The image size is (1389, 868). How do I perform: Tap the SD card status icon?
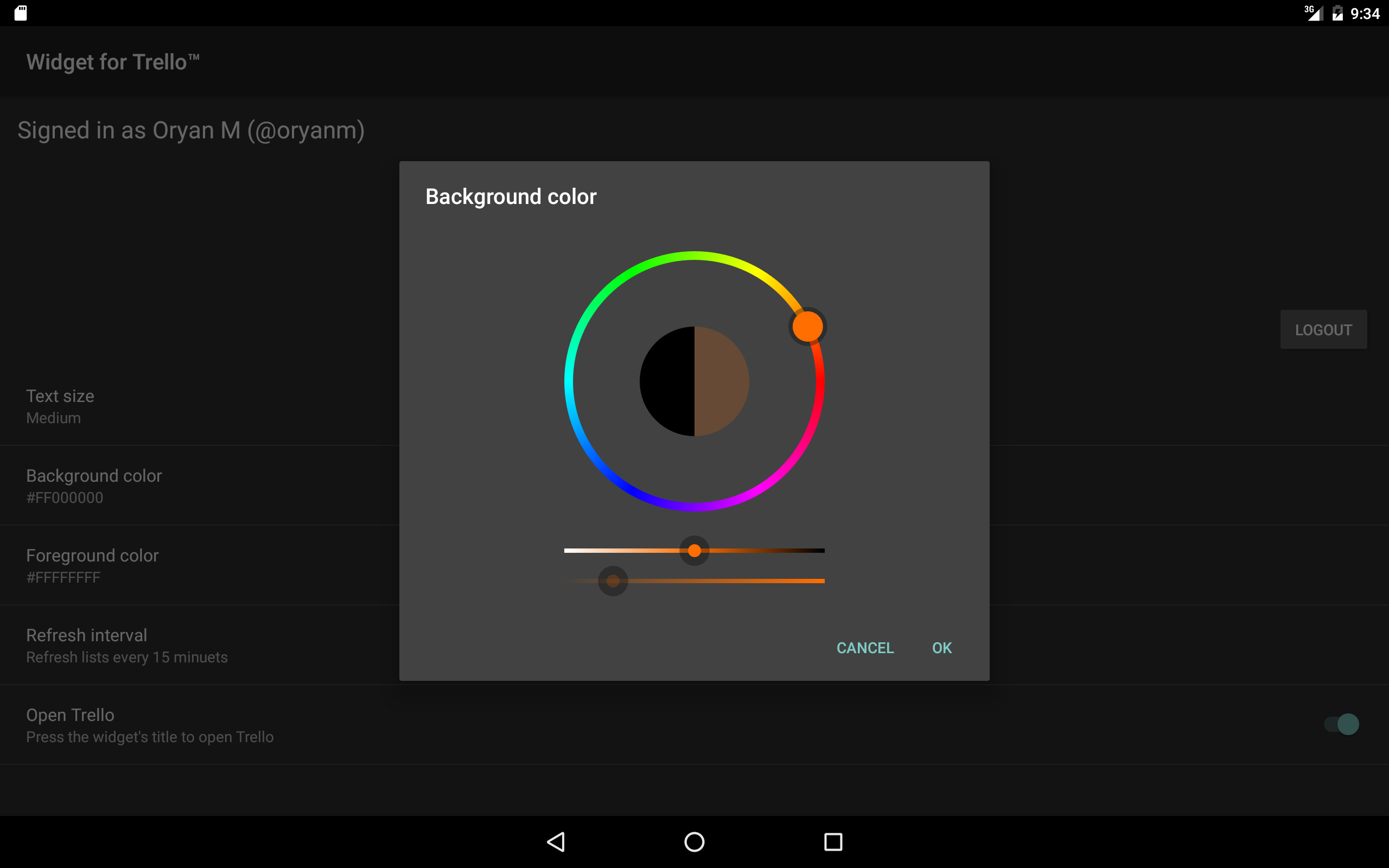point(21,12)
